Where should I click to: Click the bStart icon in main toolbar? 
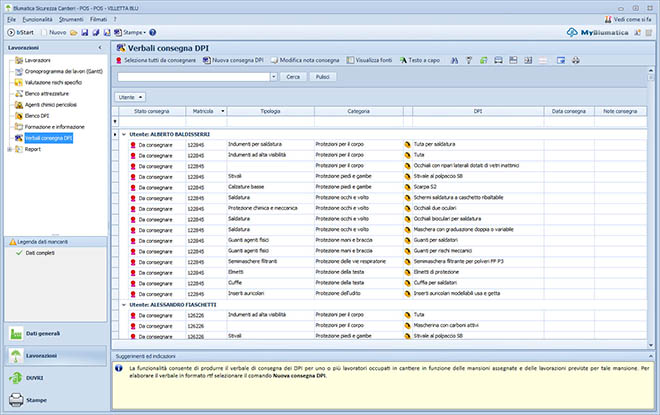11,33
